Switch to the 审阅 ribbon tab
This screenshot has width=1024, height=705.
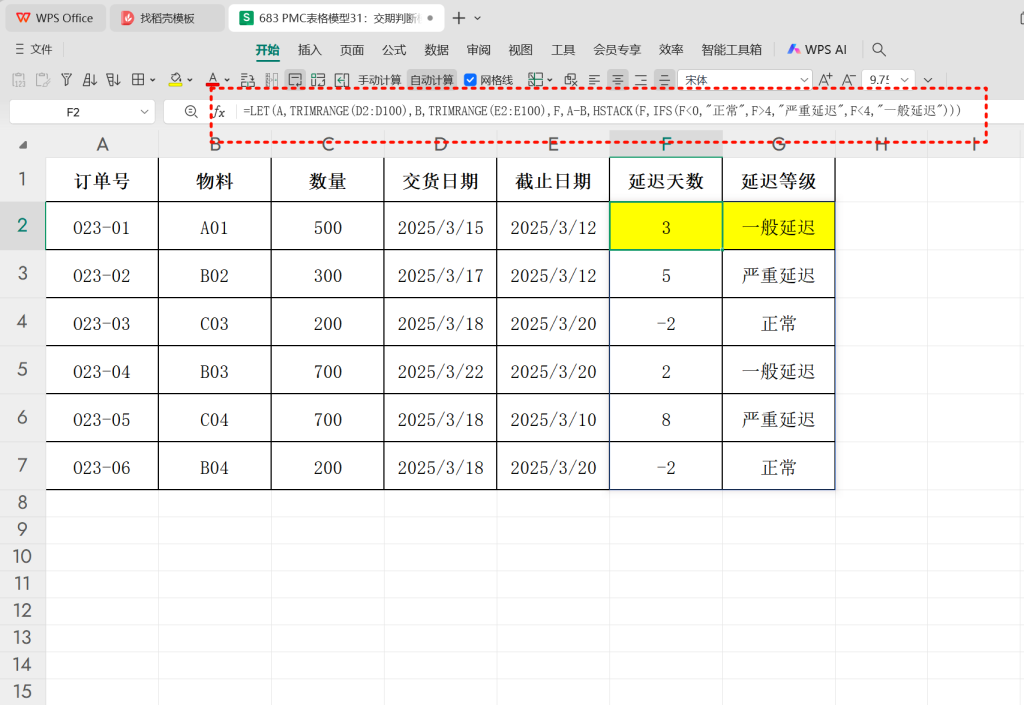coord(478,50)
